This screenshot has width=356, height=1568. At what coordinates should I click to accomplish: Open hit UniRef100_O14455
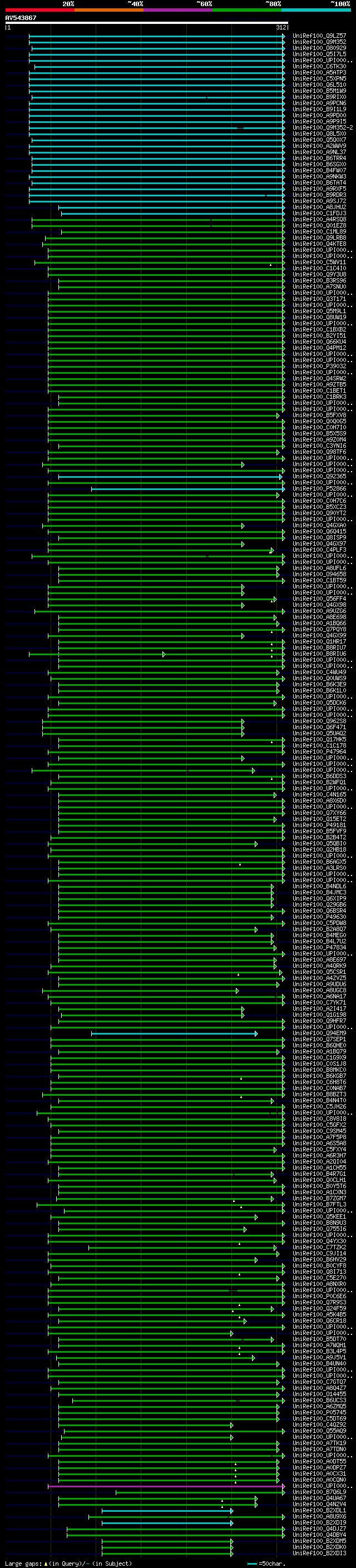319,1394
